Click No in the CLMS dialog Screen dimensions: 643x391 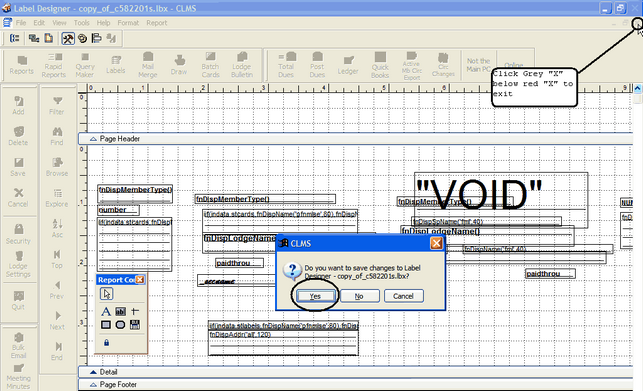[359, 296]
